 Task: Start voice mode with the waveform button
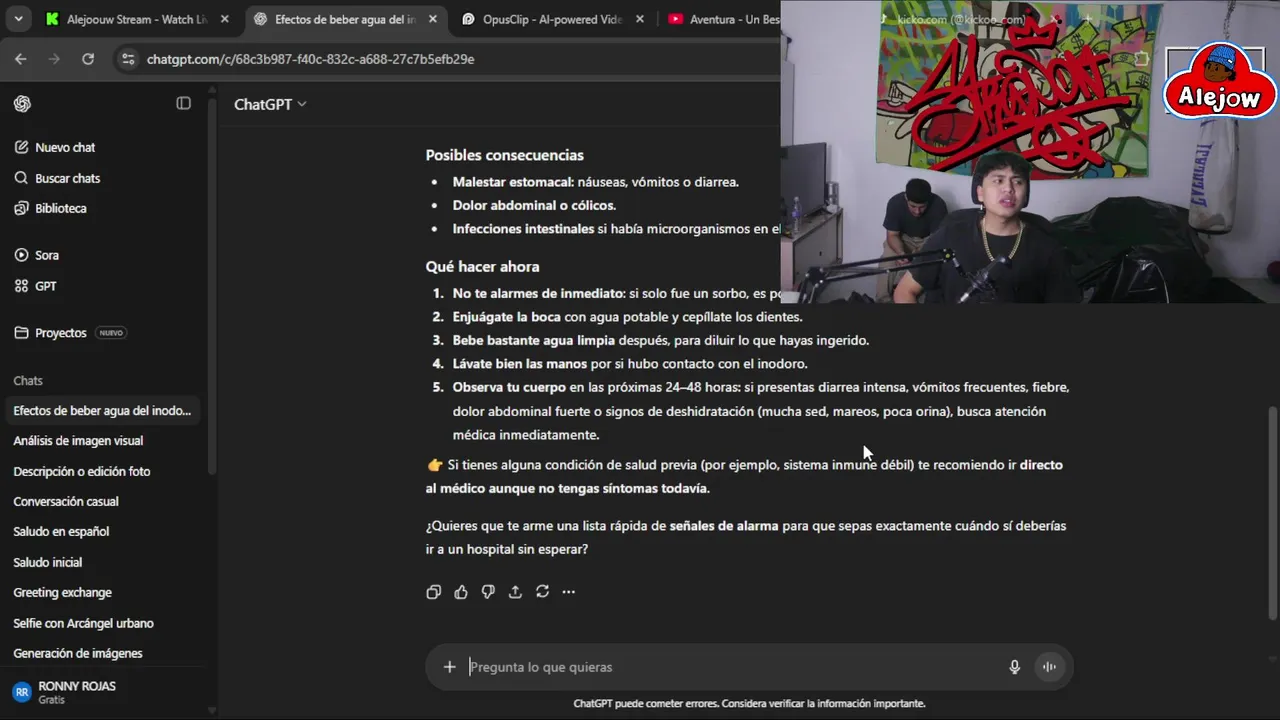[1049, 667]
